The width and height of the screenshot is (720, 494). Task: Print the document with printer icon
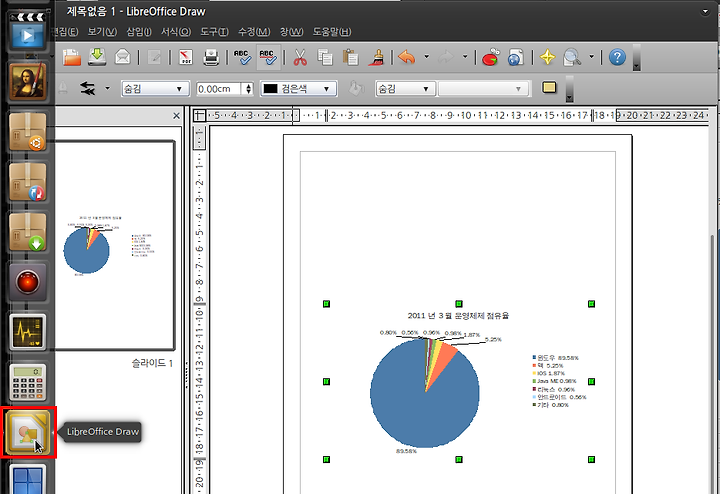pyautogui.click(x=211, y=57)
